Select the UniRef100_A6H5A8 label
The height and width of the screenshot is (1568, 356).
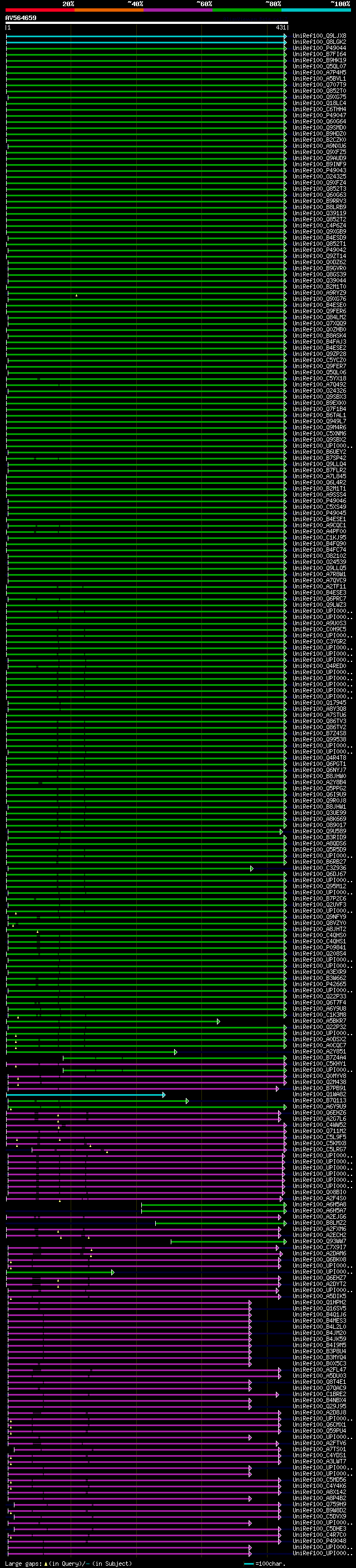(319, 1205)
